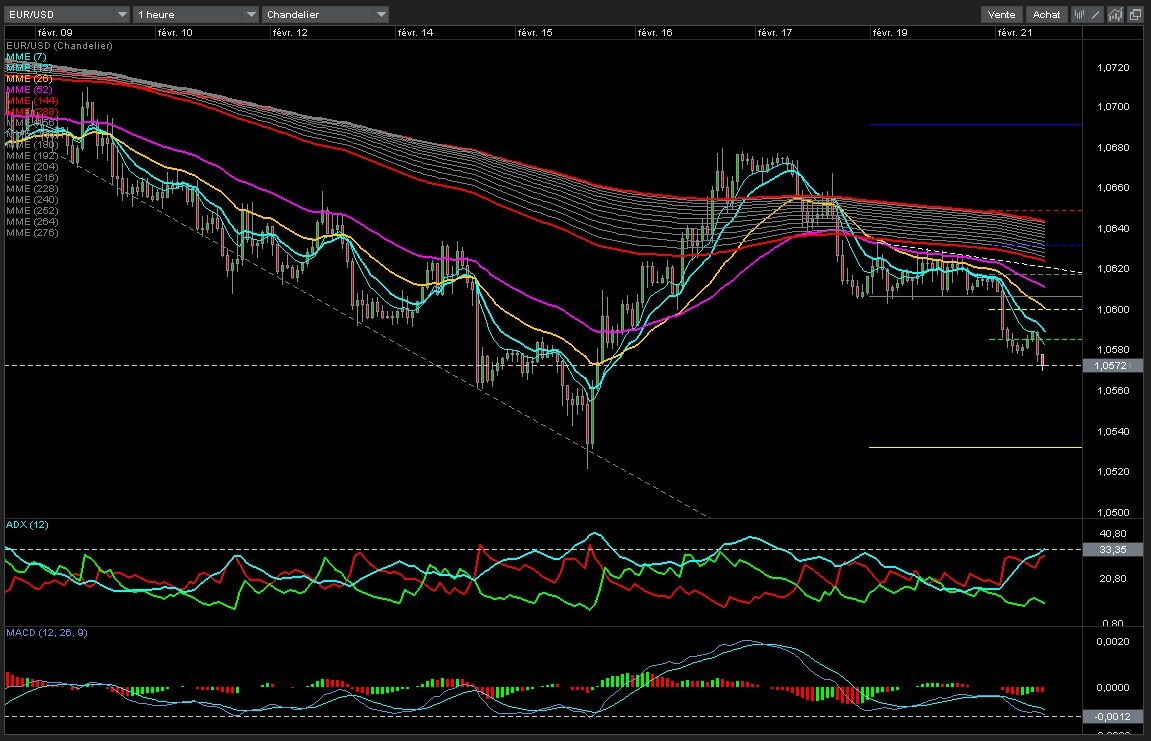Open the Chandelier chart type dropdown
The width and height of the screenshot is (1151, 741).
326,14
